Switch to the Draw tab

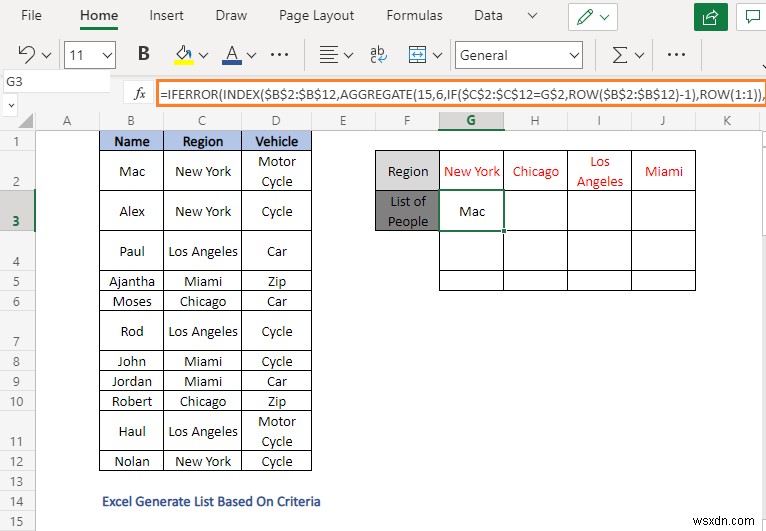pyautogui.click(x=231, y=16)
